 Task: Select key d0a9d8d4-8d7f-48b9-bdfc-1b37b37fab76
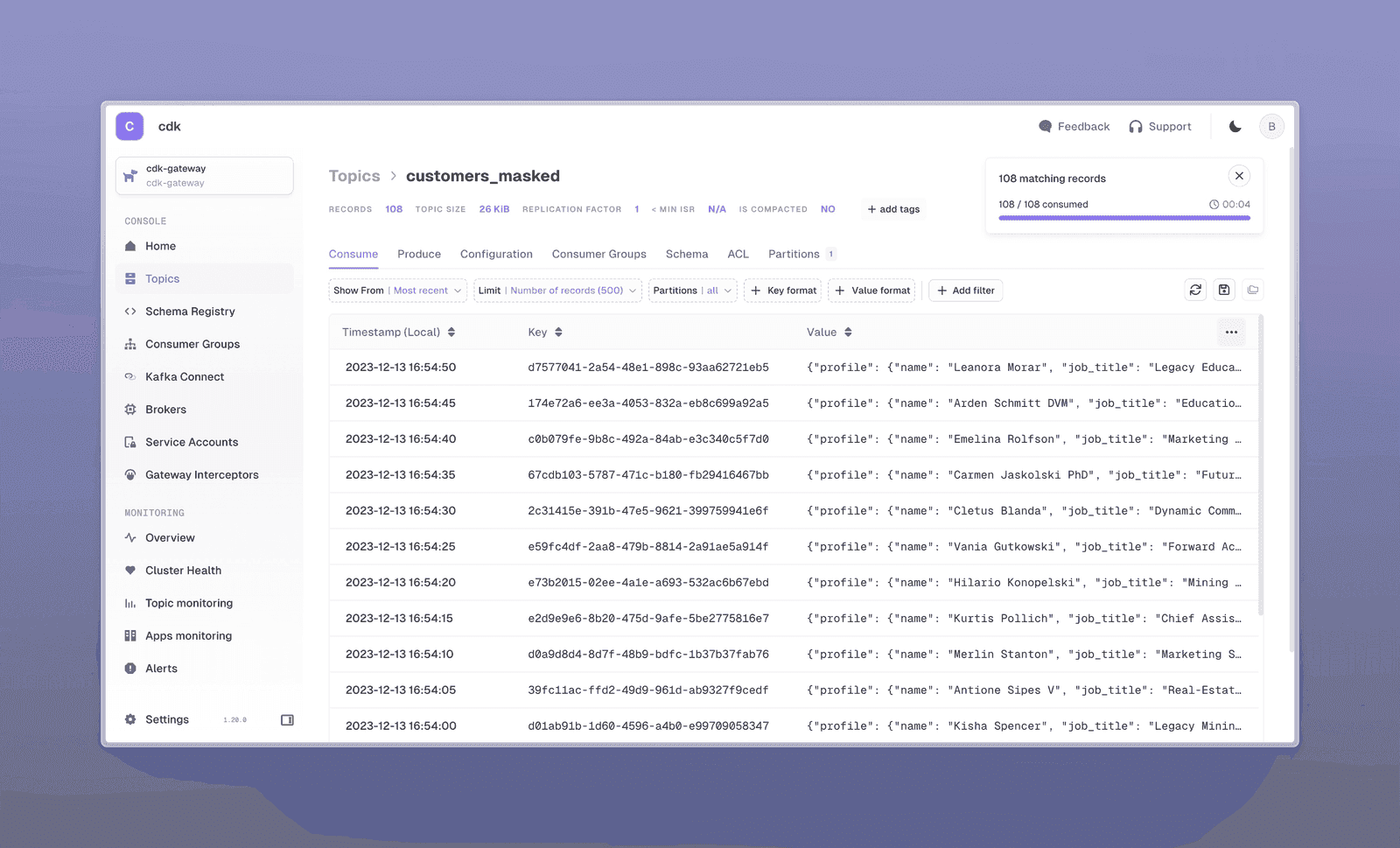tap(648, 655)
